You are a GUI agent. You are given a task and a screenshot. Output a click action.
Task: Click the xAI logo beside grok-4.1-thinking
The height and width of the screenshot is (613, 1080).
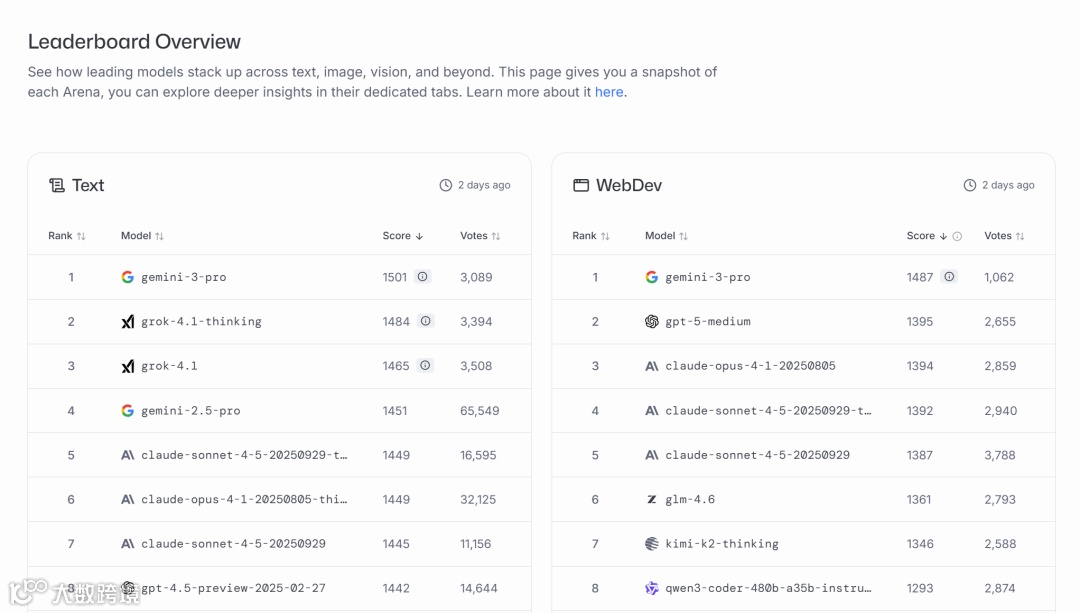click(128, 322)
